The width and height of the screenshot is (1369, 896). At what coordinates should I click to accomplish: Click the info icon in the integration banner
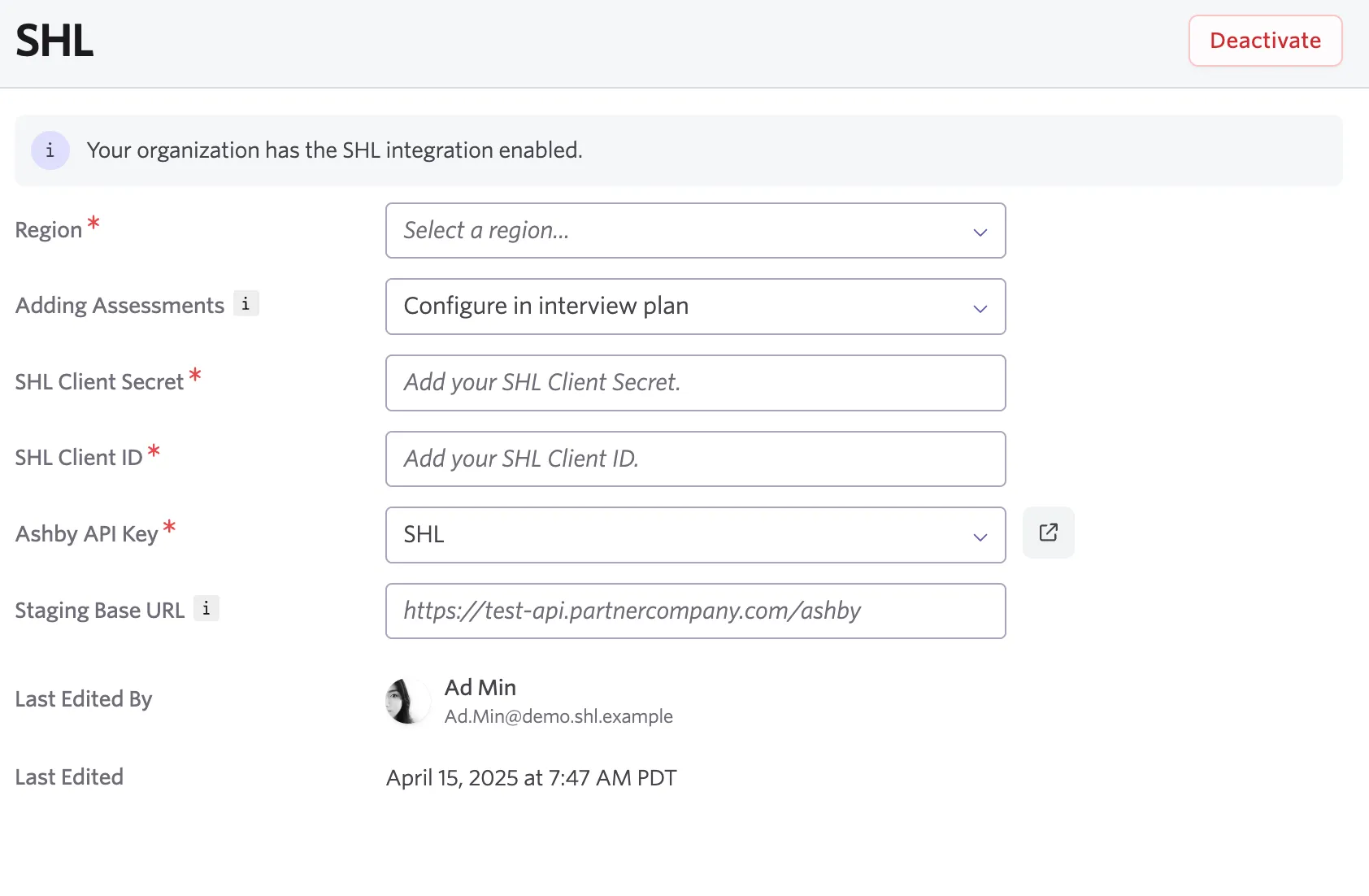[50, 150]
